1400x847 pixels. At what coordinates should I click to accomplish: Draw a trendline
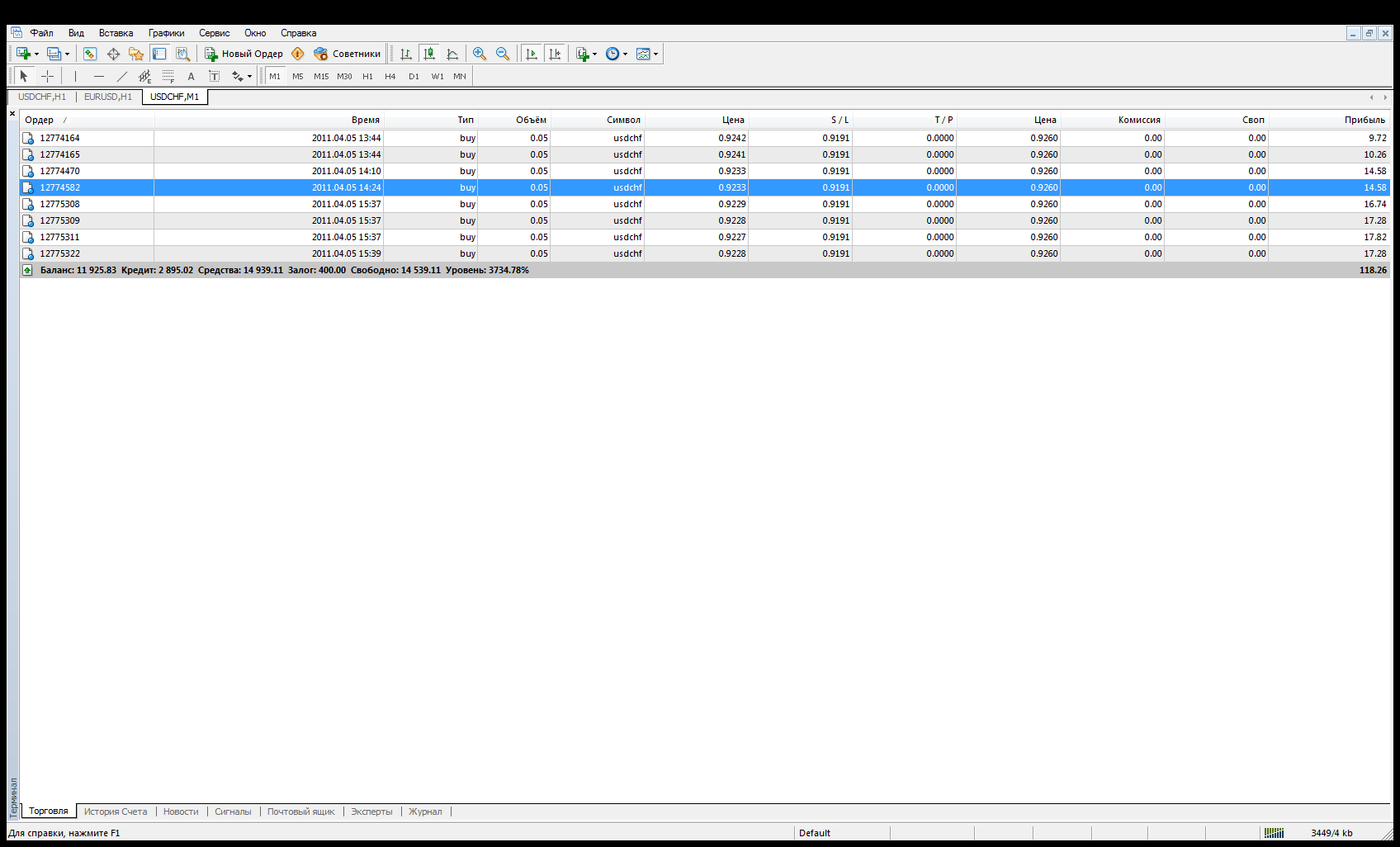point(121,76)
